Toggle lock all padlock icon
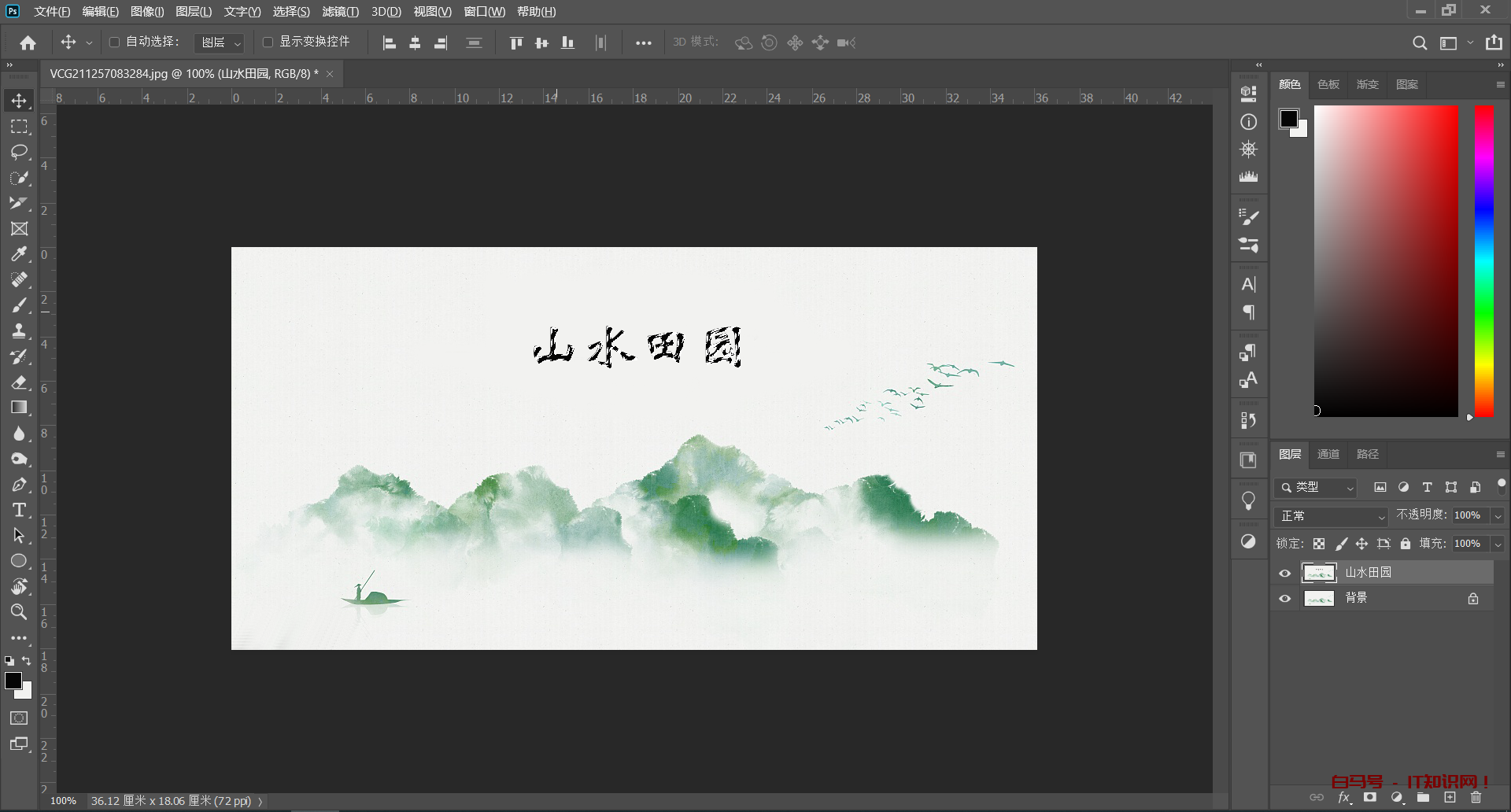Screen dimensions: 1511x812 pyautogui.click(x=1406, y=544)
